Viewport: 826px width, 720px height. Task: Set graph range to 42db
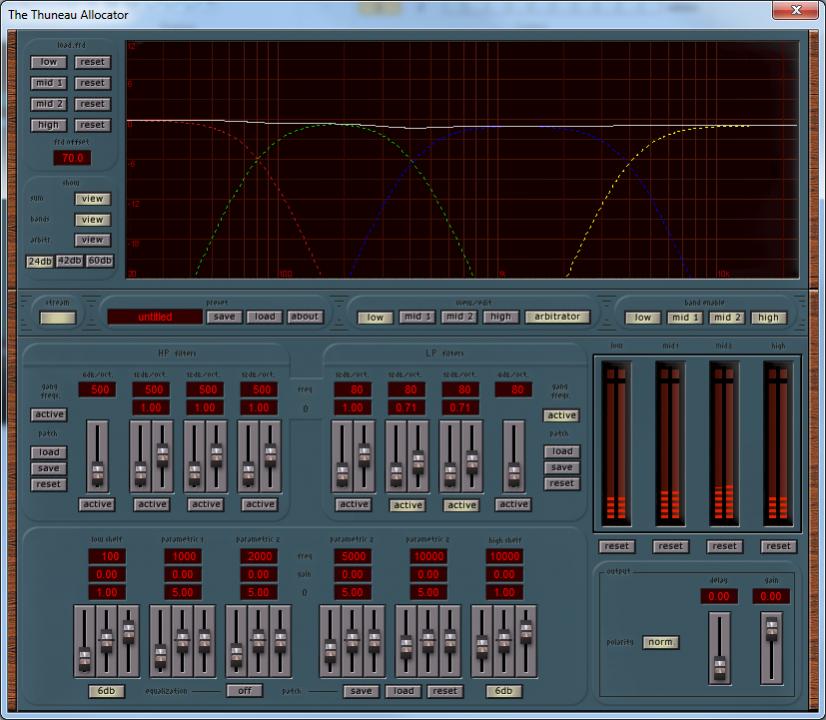[x=70, y=261]
